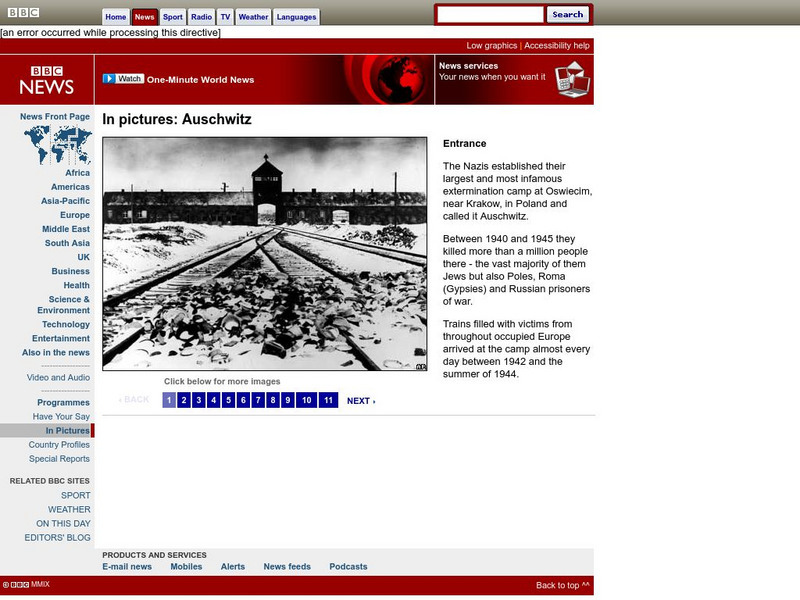Go to gallery image 2
The width and height of the screenshot is (800, 600).
pyautogui.click(x=184, y=400)
